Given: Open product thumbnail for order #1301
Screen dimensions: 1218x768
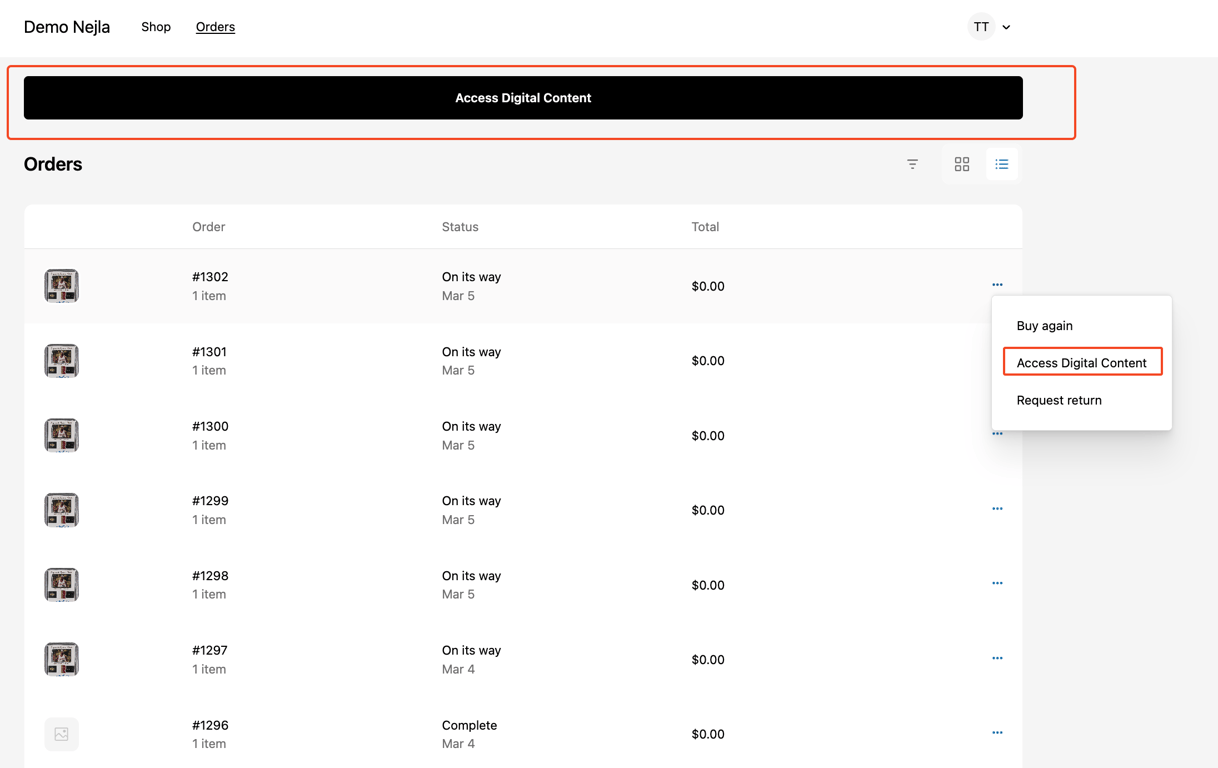Looking at the screenshot, I should pyautogui.click(x=61, y=361).
